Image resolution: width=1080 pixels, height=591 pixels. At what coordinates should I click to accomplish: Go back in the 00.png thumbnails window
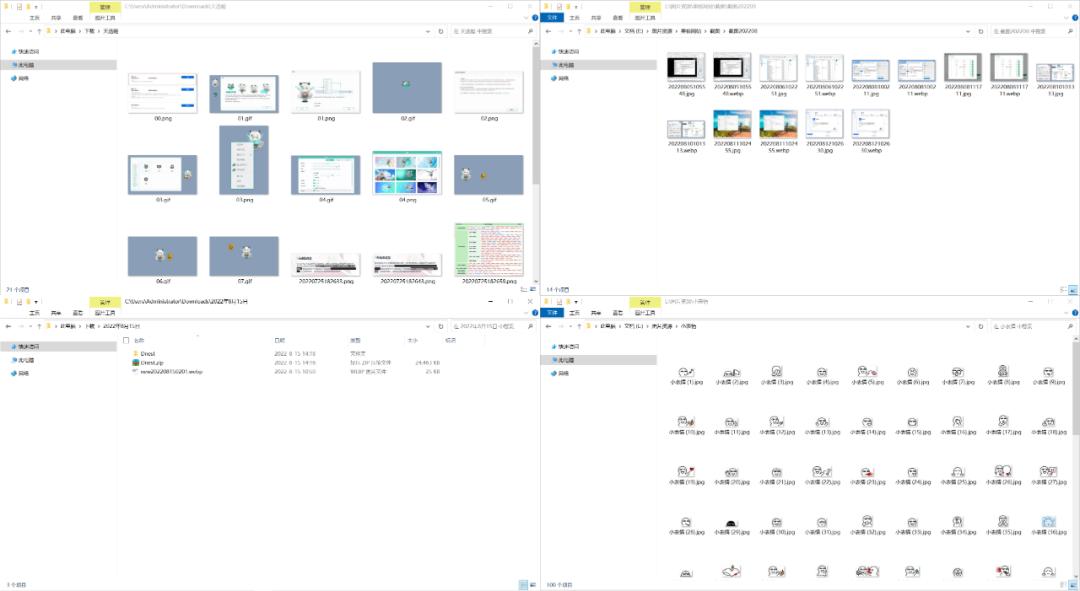click(x=8, y=31)
